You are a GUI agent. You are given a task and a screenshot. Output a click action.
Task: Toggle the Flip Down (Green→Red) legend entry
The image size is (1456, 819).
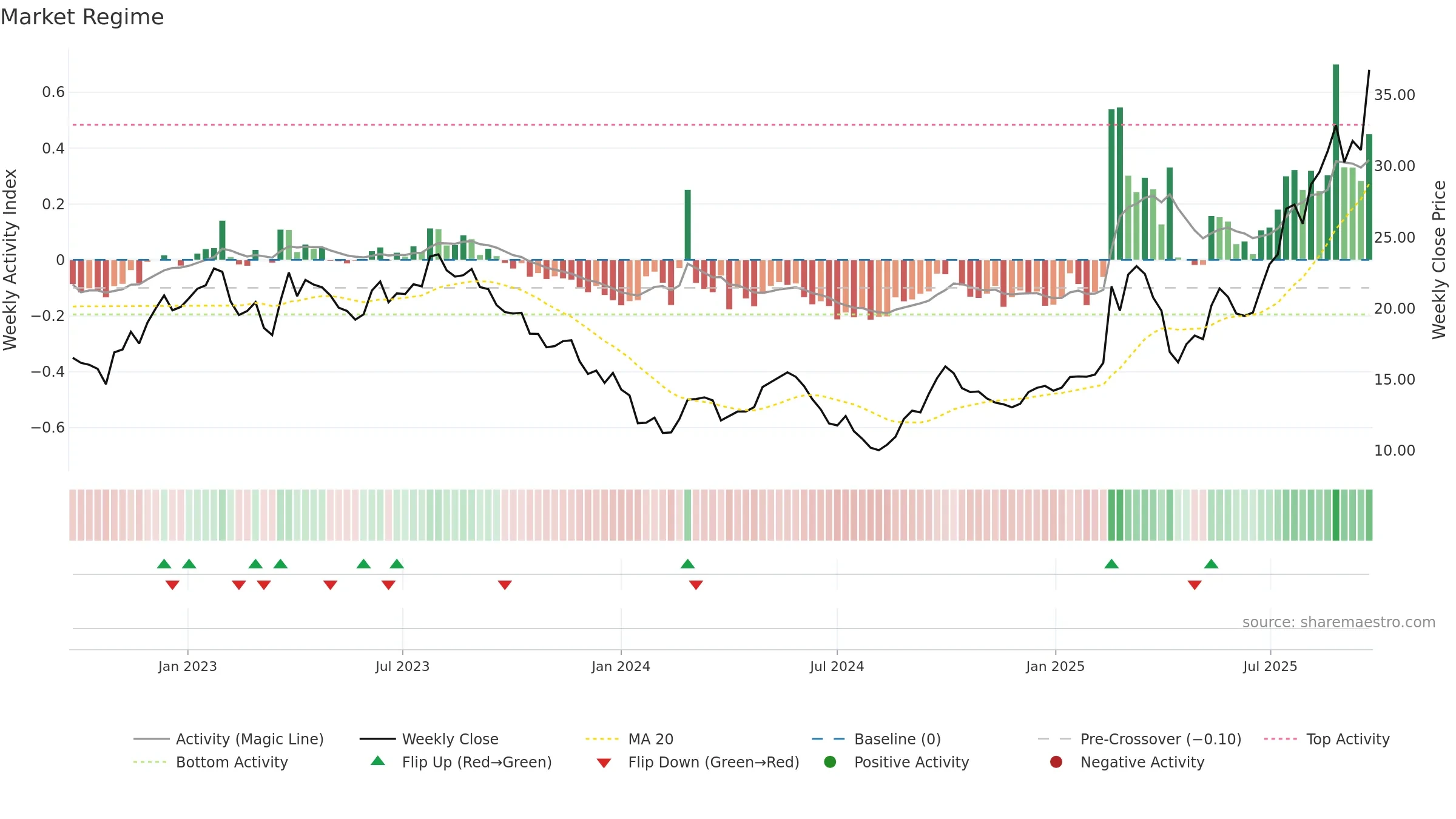click(x=698, y=762)
